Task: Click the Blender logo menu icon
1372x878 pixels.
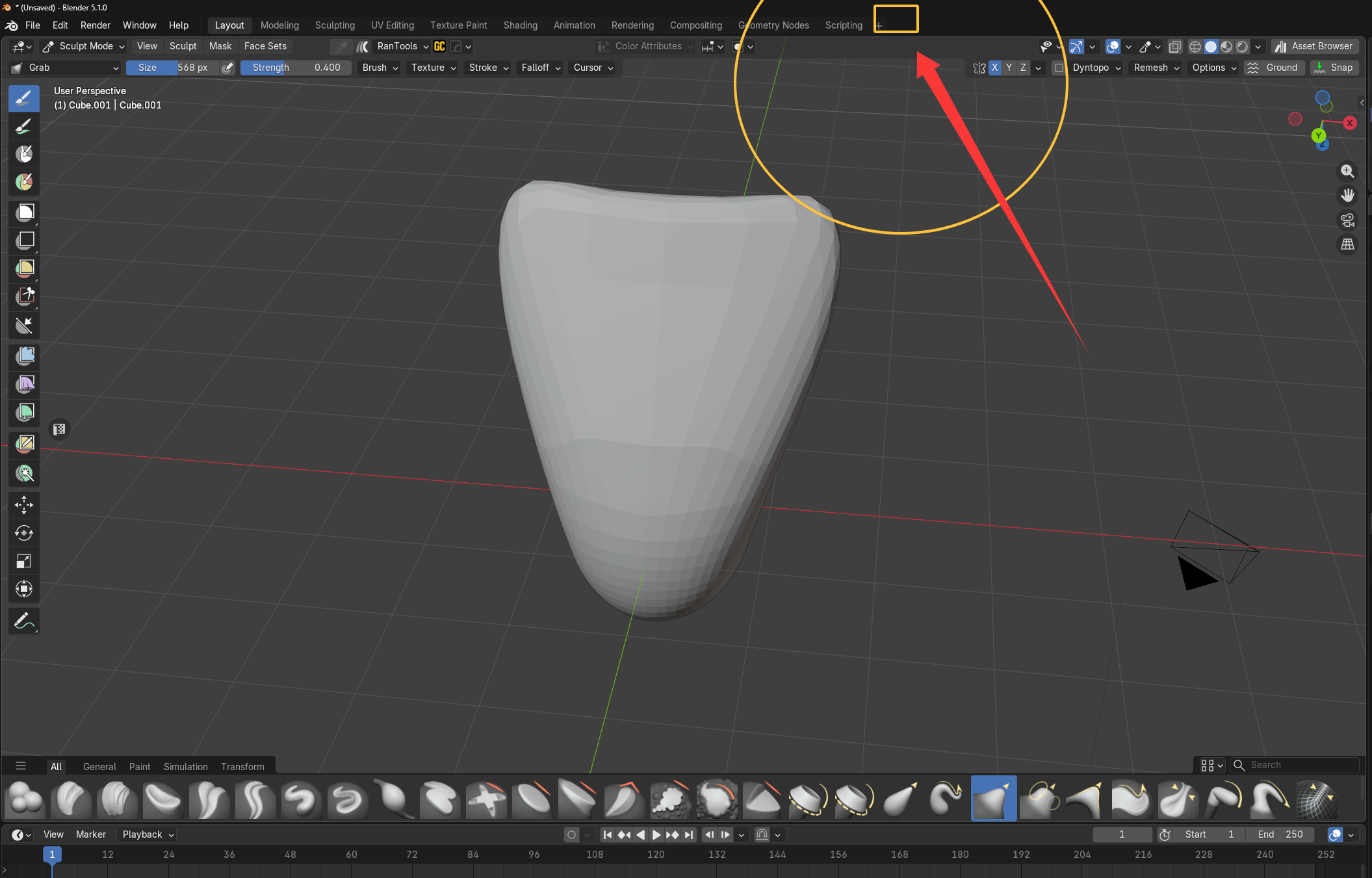Action: [12, 25]
